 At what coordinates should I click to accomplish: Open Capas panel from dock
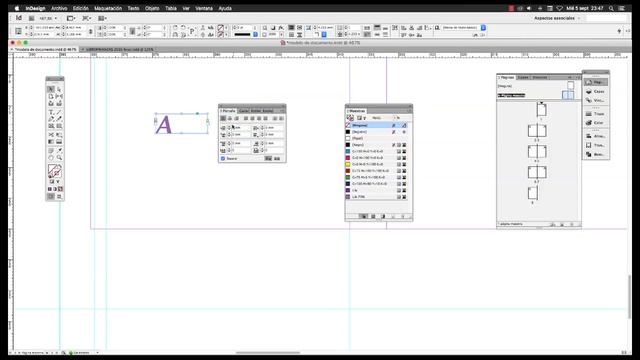point(596,91)
